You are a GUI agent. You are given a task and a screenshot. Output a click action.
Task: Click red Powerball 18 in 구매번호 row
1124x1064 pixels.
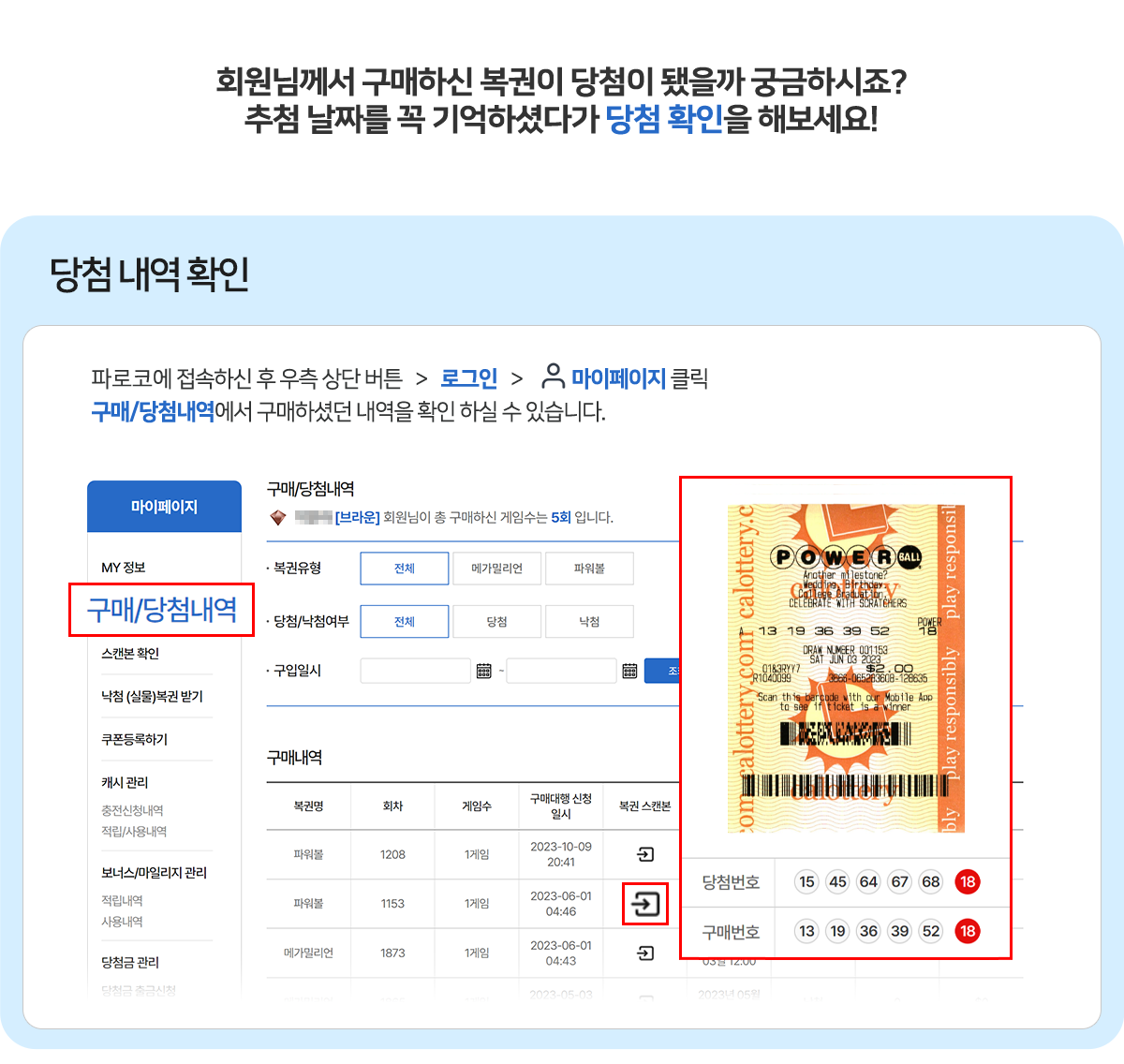pos(968,931)
